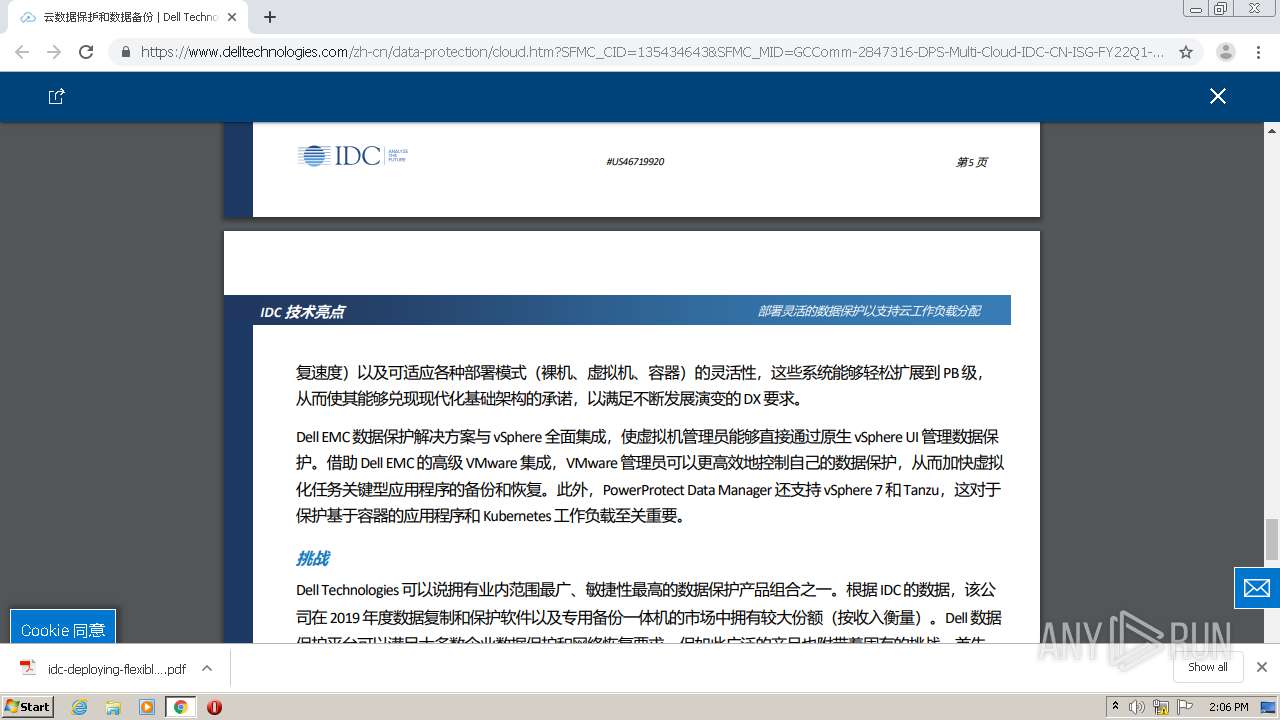The image size is (1280, 720).
Task: Click the 第5页 page number text
Action: (971, 162)
